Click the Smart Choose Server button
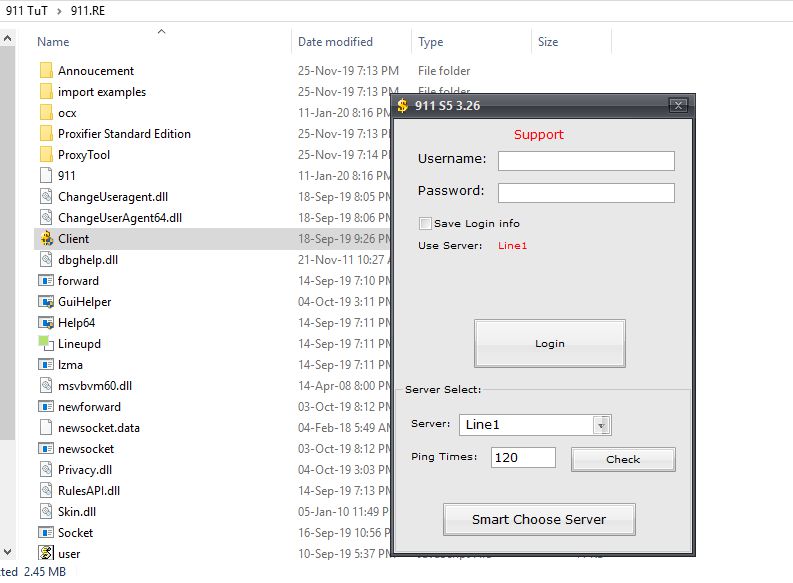 coord(539,519)
